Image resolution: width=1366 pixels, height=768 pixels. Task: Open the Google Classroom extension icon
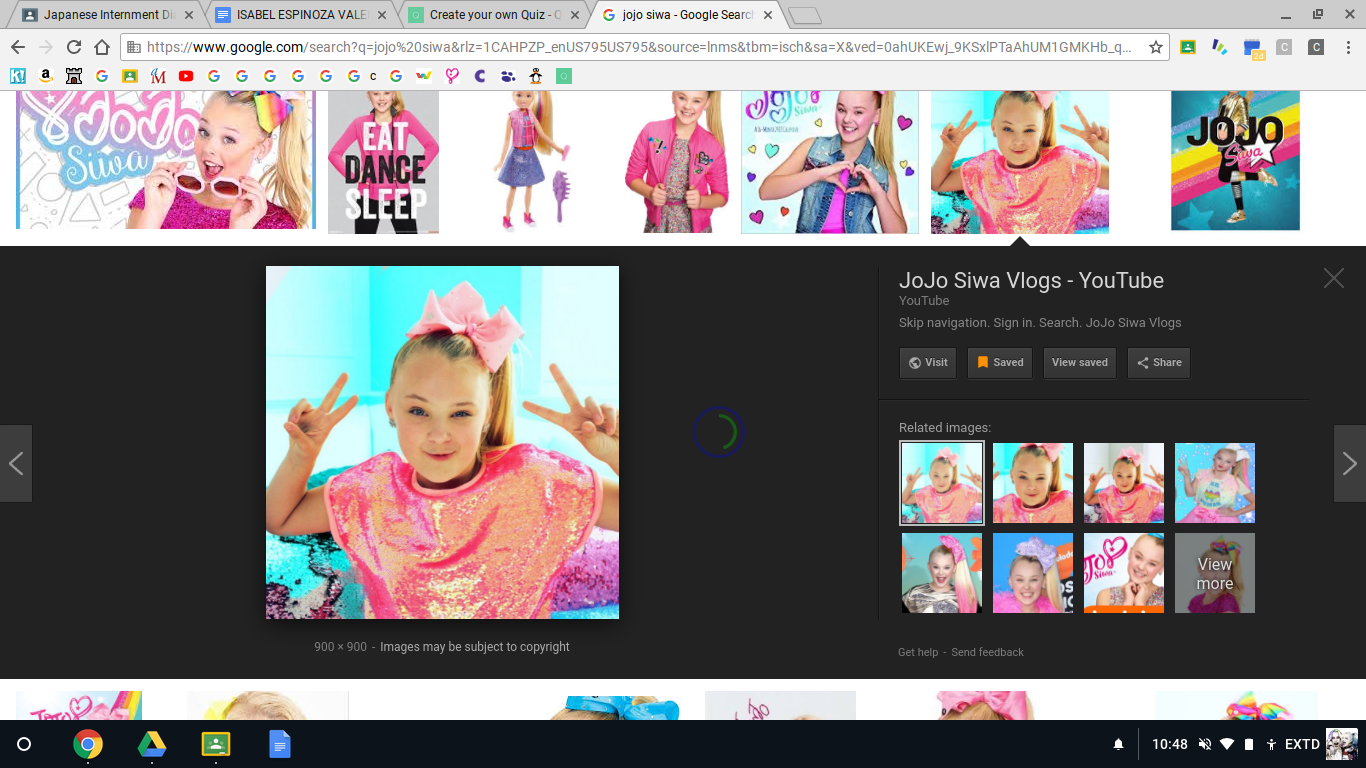point(1188,47)
